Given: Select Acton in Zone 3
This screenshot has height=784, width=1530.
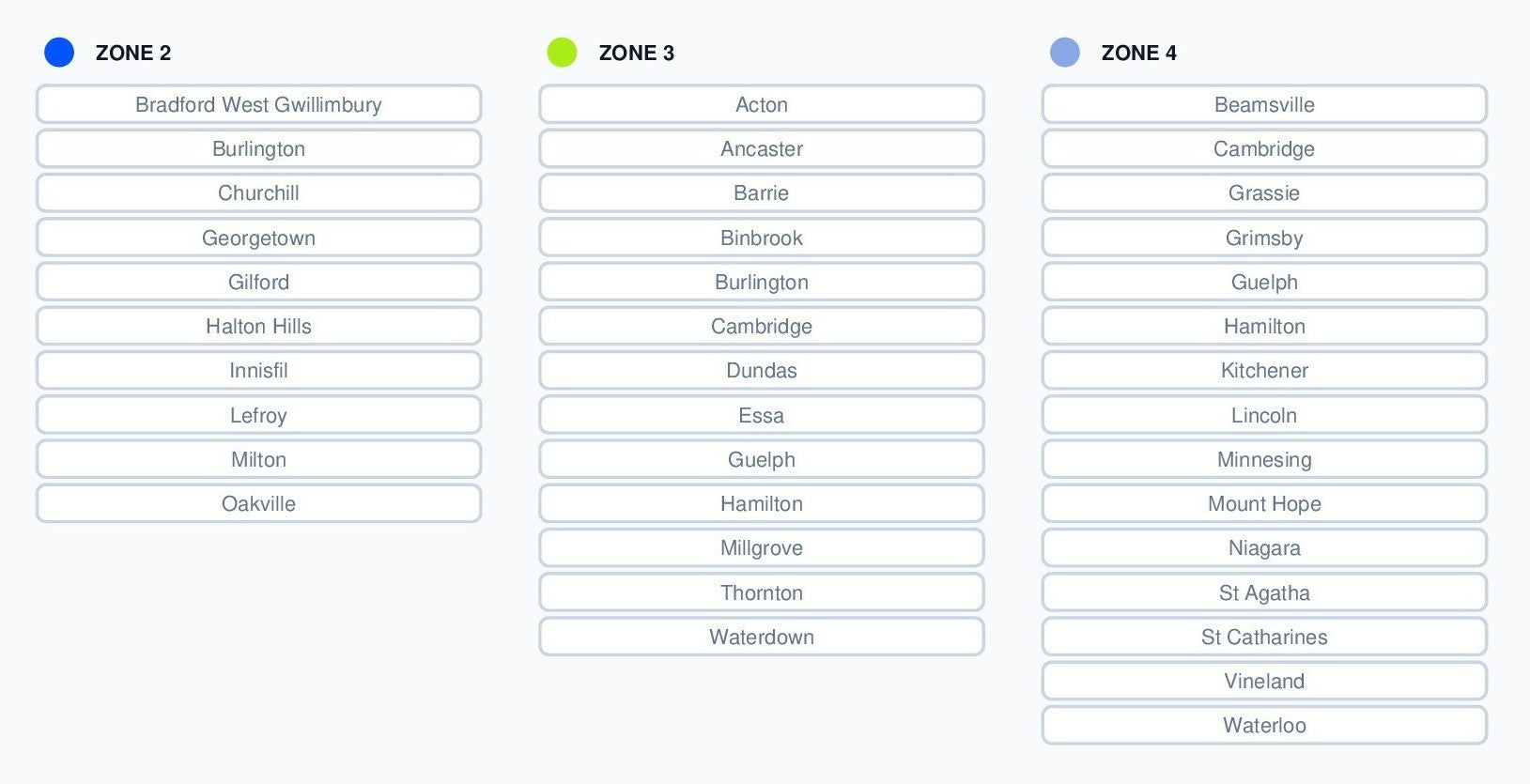Looking at the screenshot, I should [x=761, y=104].
